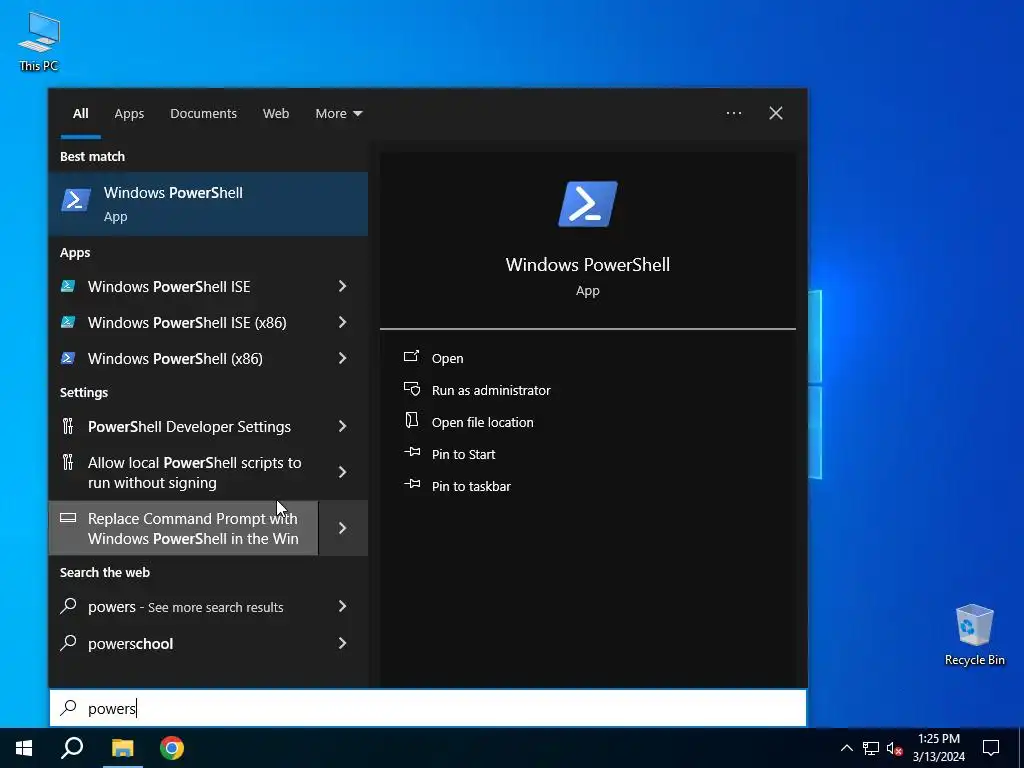
Task: Expand the powerschool suggestion arrow
Action: click(342, 643)
